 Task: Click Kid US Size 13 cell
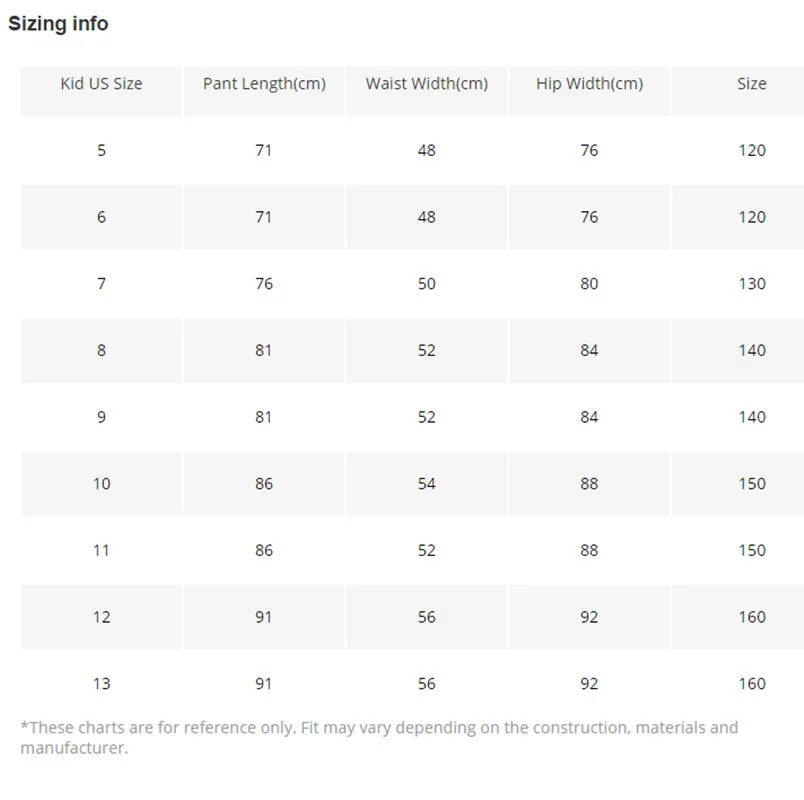tap(102, 684)
